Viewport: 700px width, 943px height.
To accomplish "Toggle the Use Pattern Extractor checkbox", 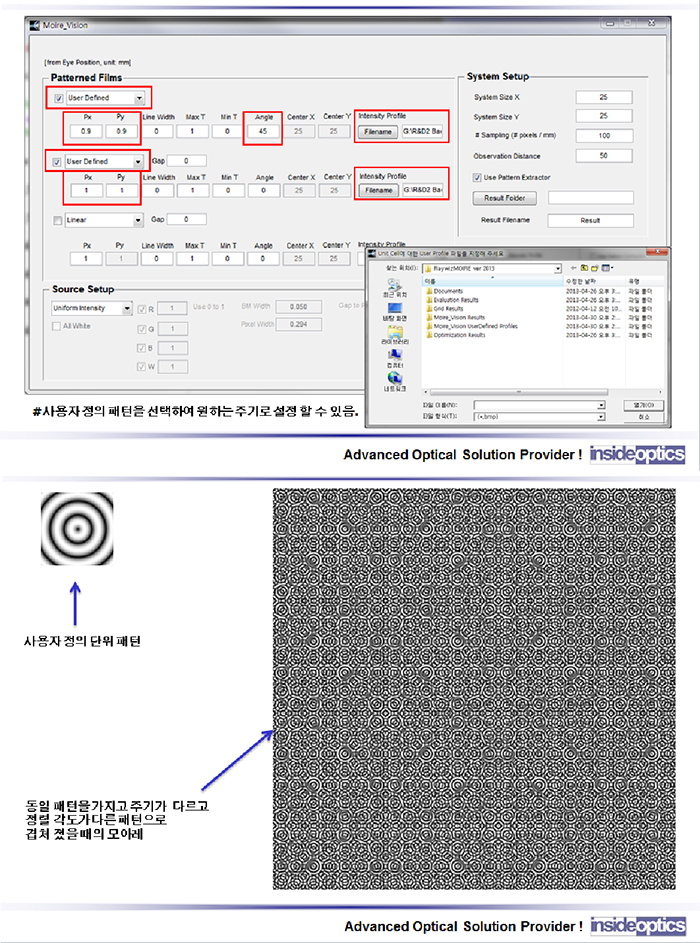I will 477,177.
